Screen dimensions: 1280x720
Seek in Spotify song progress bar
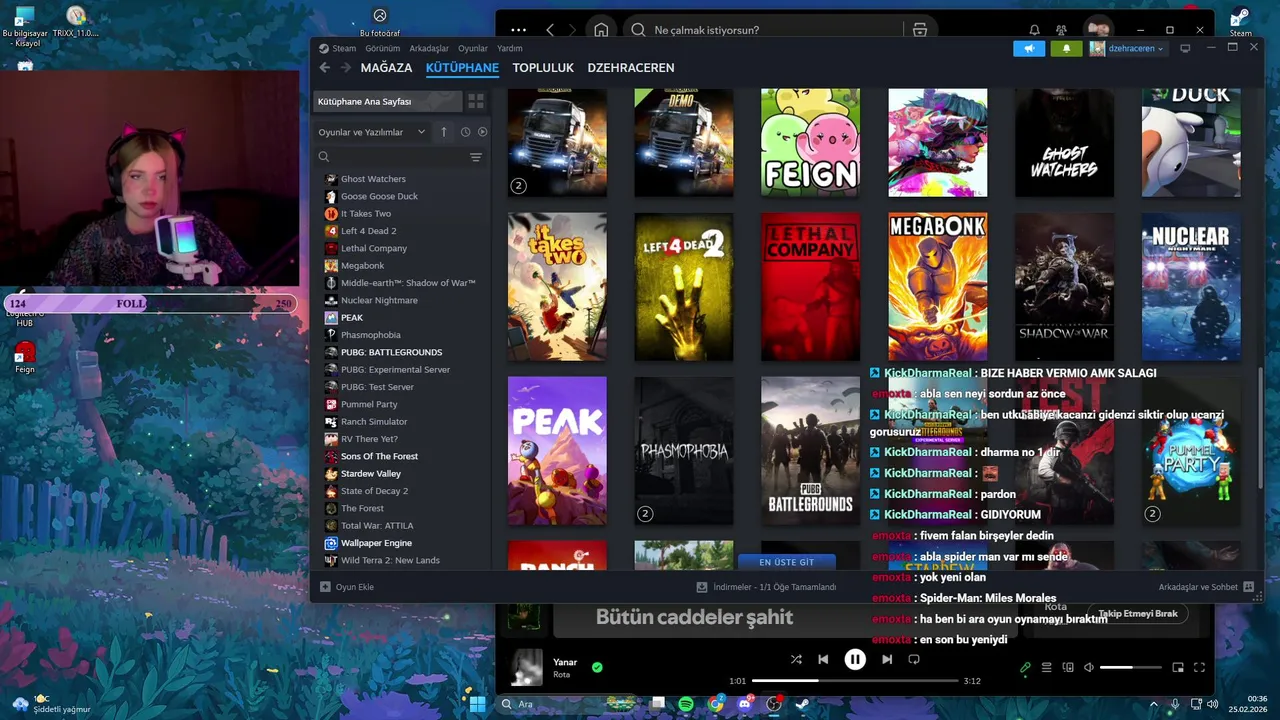click(x=855, y=681)
